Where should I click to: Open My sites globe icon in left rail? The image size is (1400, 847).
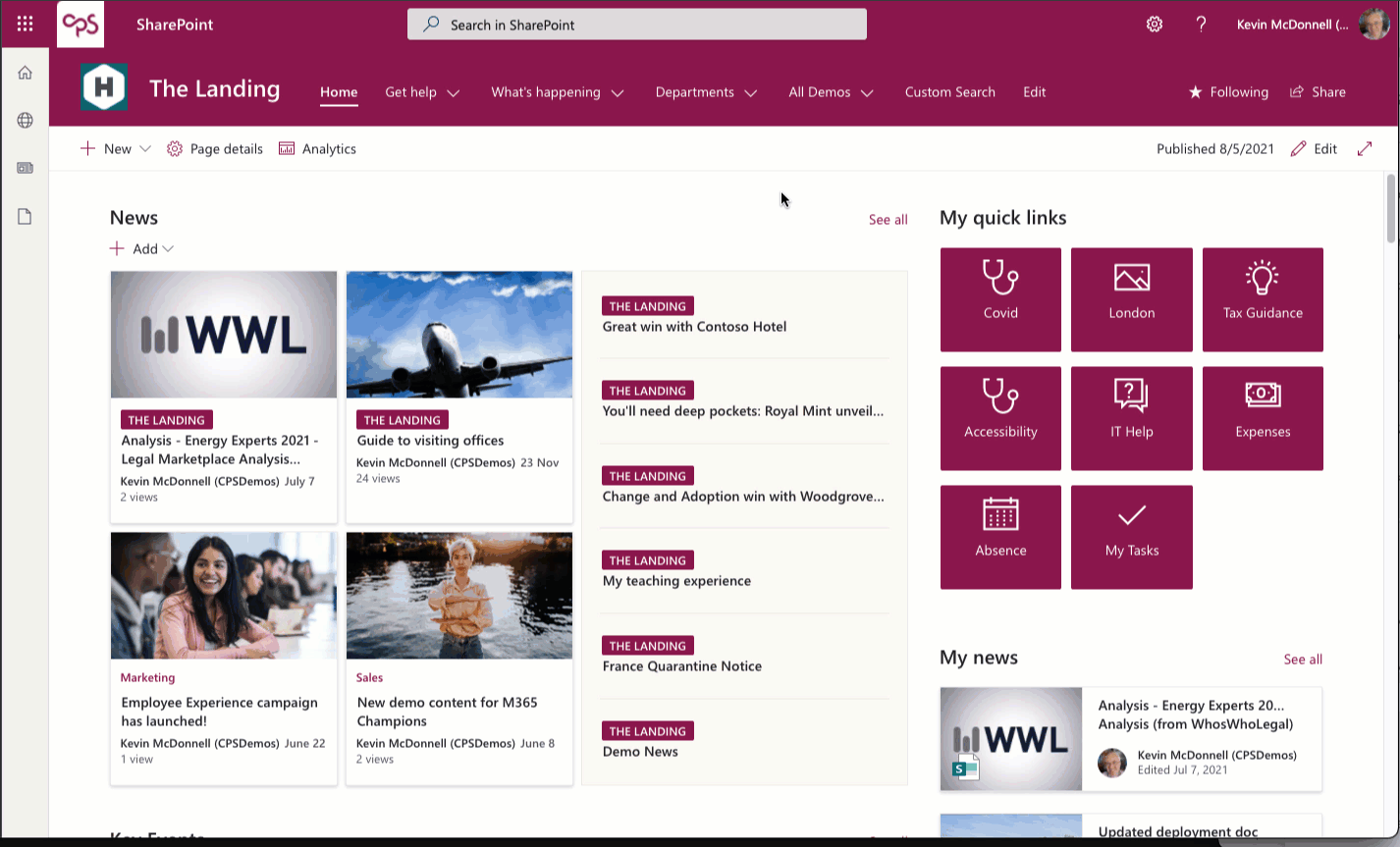click(25, 120)
